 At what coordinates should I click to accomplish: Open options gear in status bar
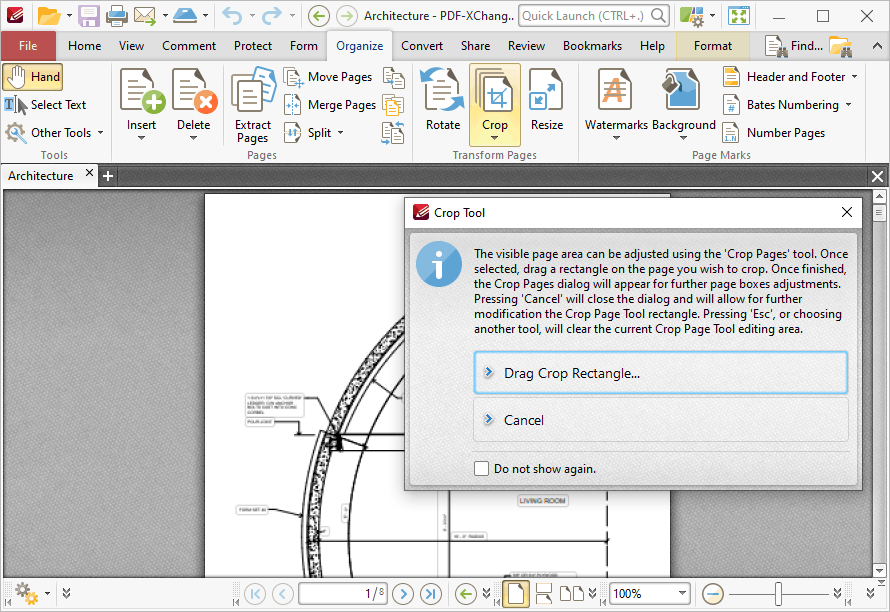pos(26,593)
